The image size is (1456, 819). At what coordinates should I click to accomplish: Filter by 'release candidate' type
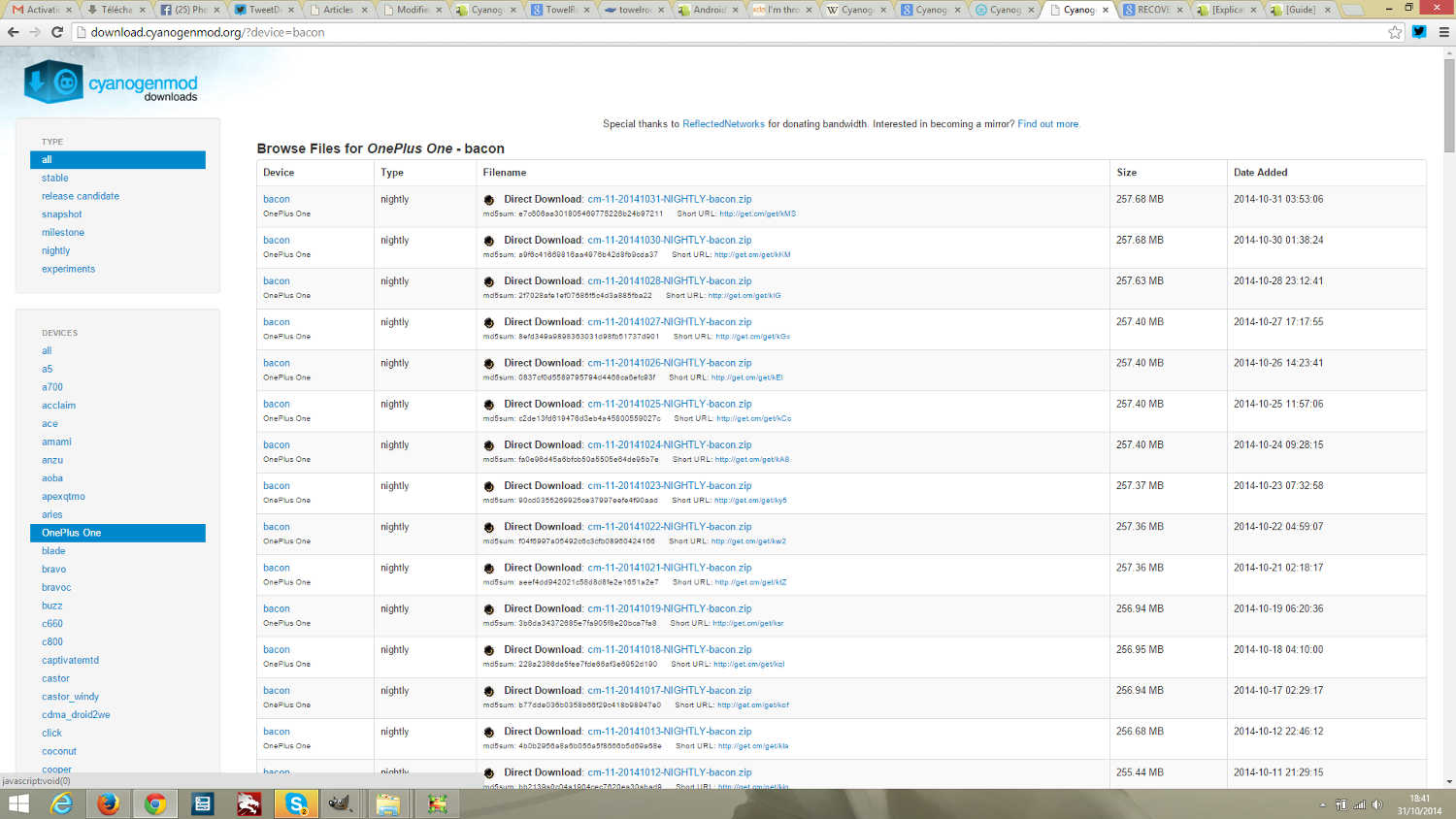coord(81,196)
